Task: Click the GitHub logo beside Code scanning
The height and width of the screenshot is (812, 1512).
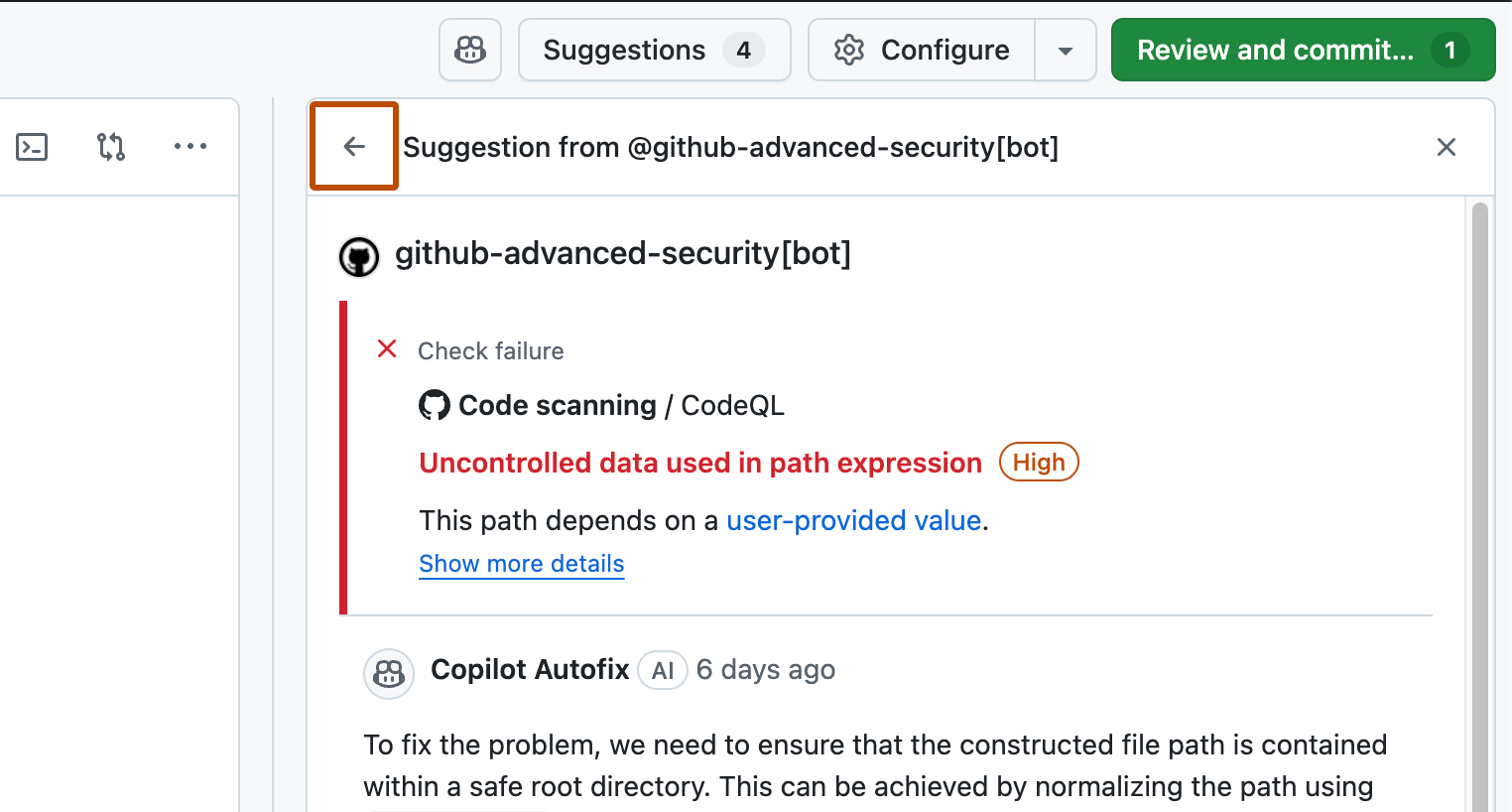Action: (x=434, y=405)
